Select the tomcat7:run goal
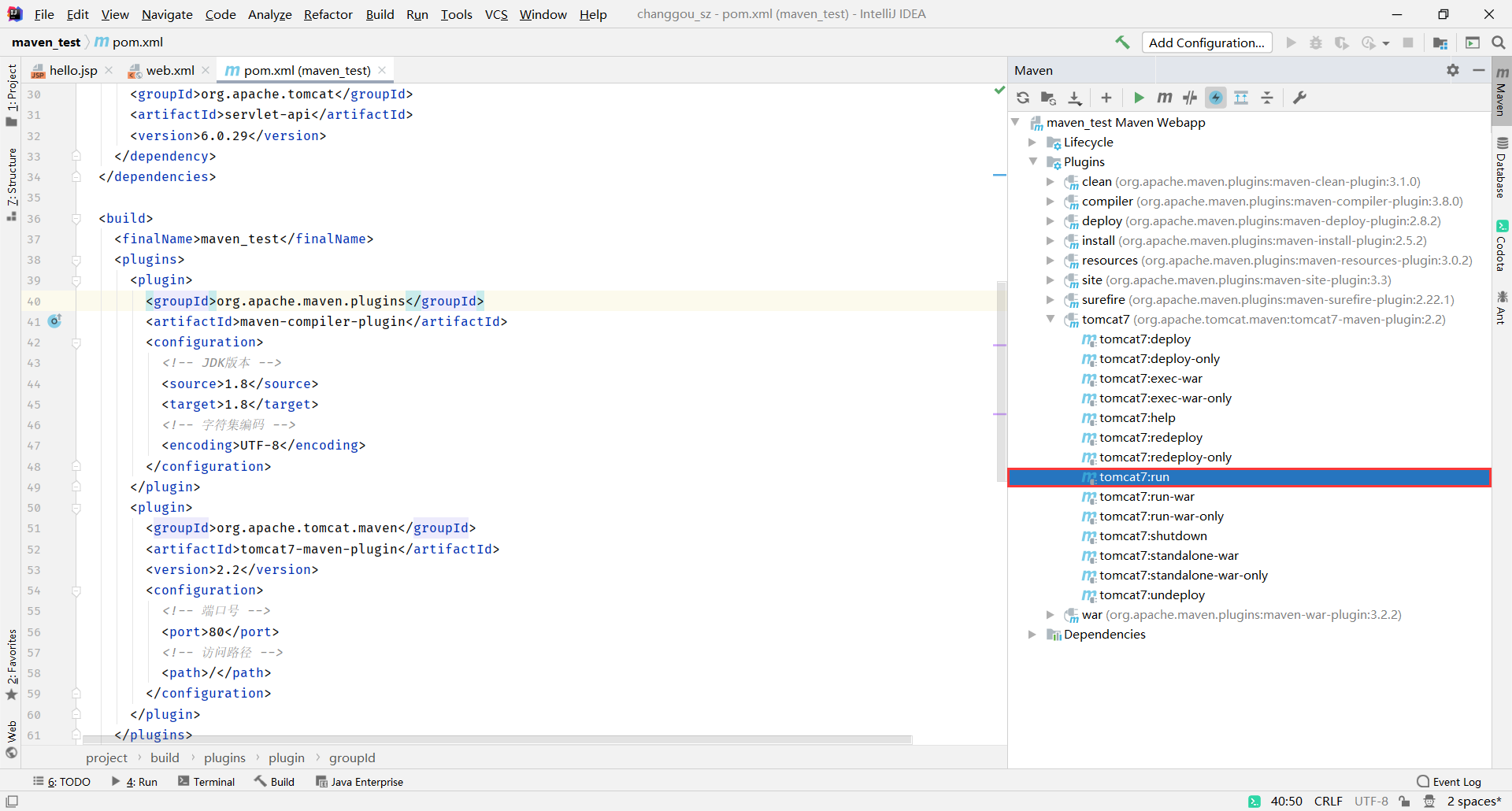Viewport: 1512px width, 811px height. [x=1249, y=477]
